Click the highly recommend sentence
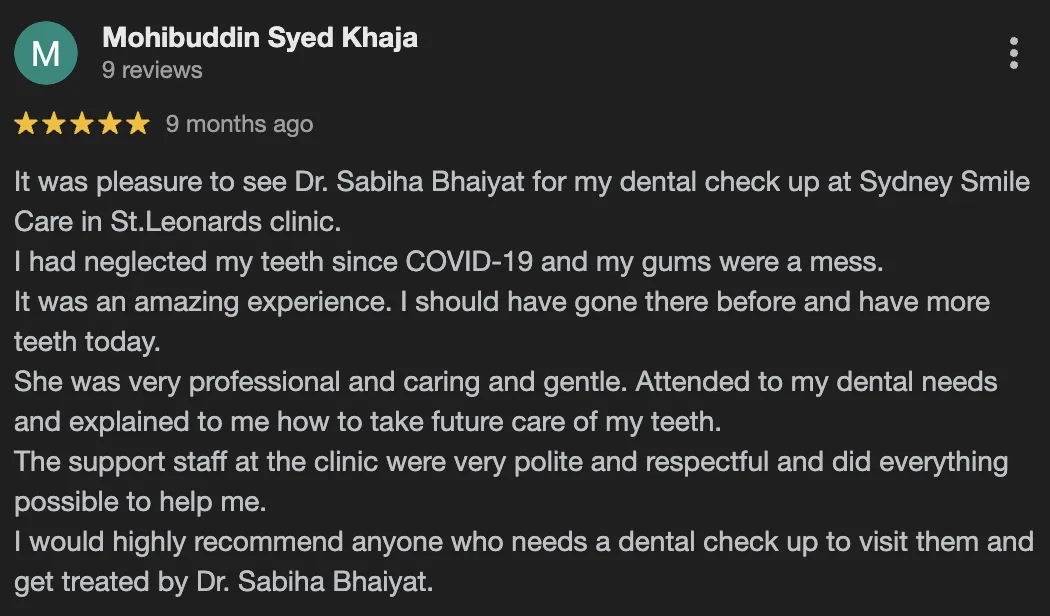 pyautogui.click(x=524, y=542)
